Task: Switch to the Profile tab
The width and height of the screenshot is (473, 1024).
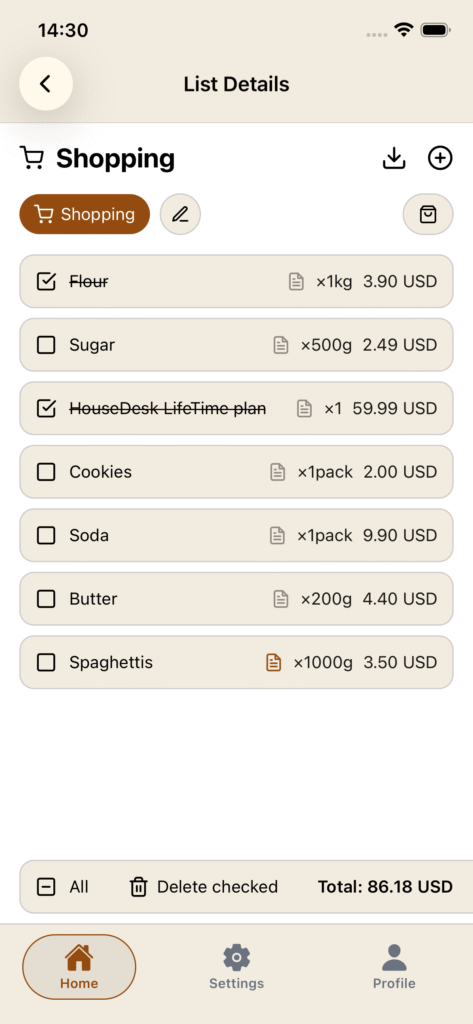Action: tap(394, 967)
